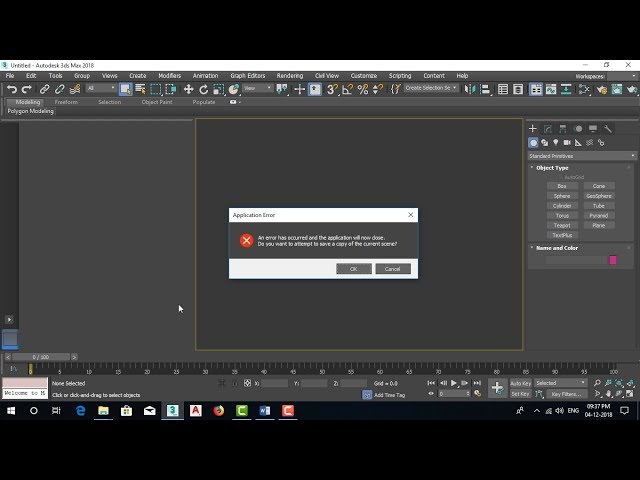
Task: Click OK in Application Error dialog
Action: pos(354,269)
